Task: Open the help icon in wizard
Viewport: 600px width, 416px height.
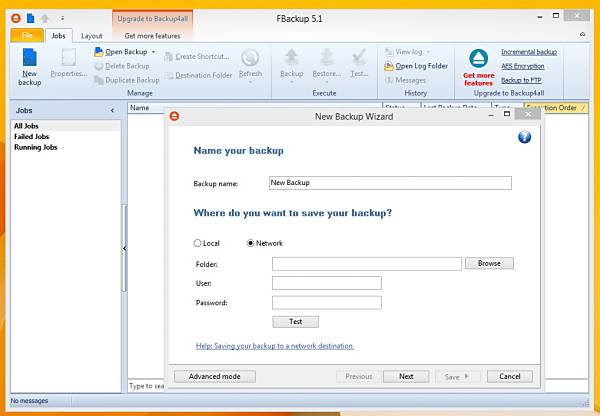Action: click(x=524, y=137)
